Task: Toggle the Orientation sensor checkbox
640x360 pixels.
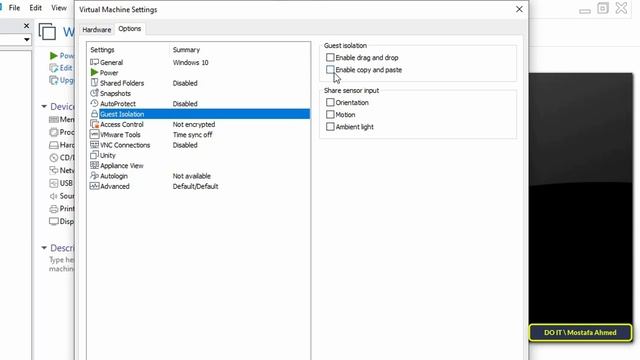Action: click(x=330, y=102)
